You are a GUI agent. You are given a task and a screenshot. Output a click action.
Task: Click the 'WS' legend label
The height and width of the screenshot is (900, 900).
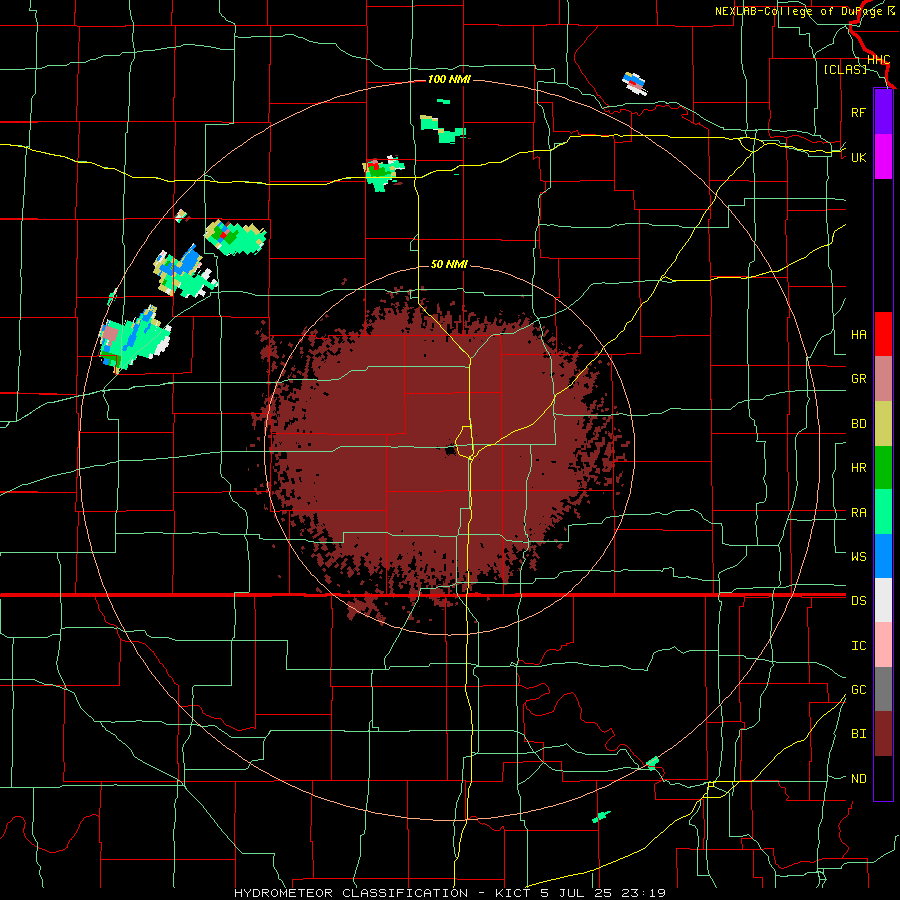(x=858, y=557)
